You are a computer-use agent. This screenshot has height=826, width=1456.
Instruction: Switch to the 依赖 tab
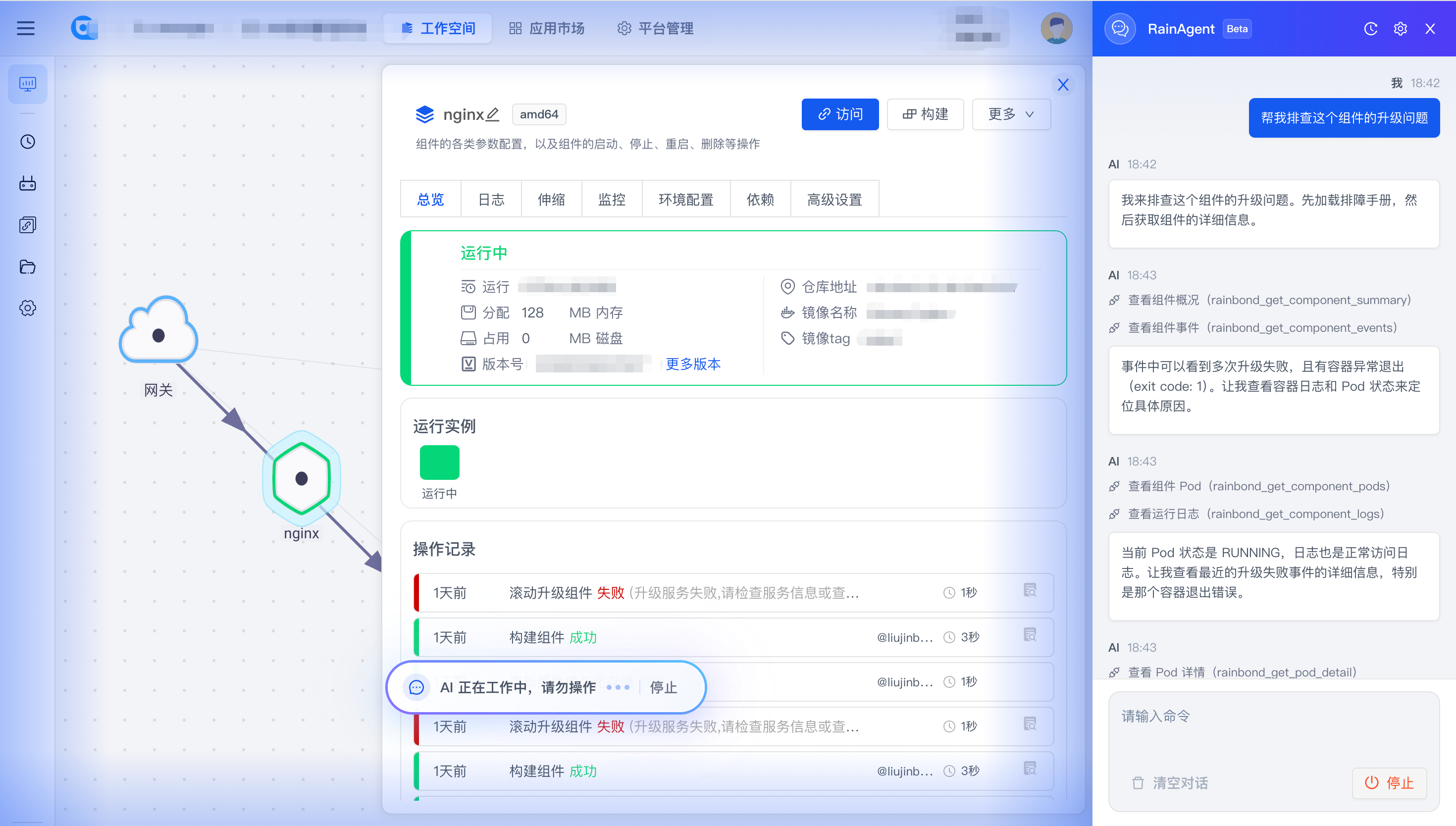click(761, 199)
